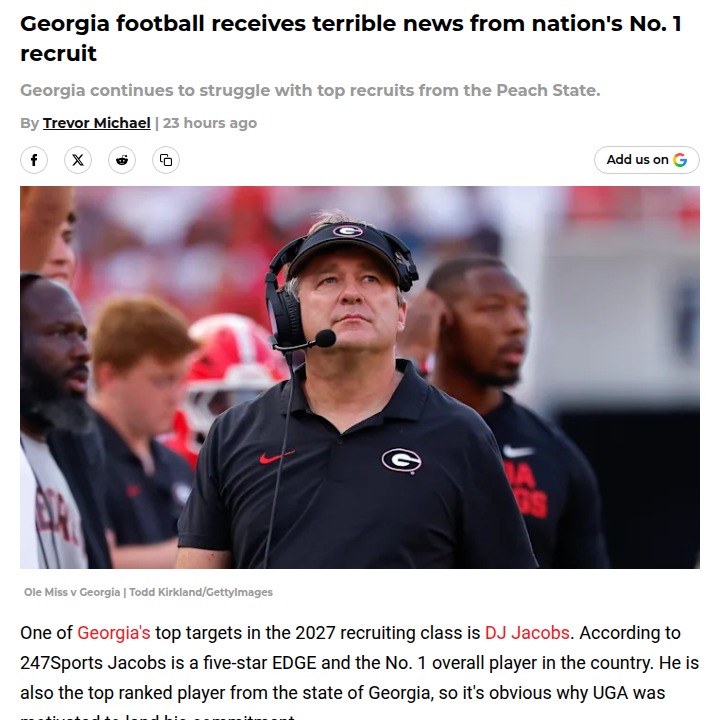This screenshot has width=720, height=720.
Task: Click the Google G logo icon
Action: (x=680, y=160)
